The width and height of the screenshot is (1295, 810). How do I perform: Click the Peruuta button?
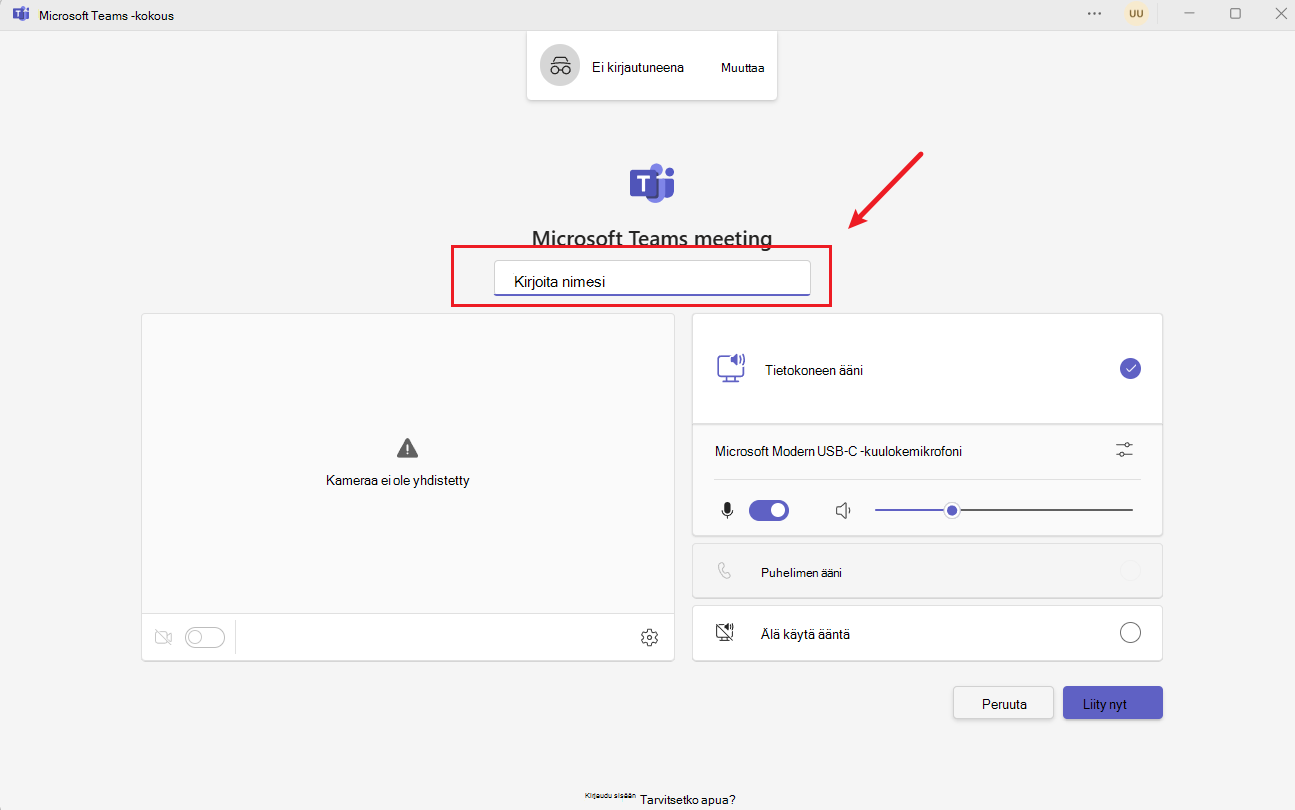point(1004,703)
